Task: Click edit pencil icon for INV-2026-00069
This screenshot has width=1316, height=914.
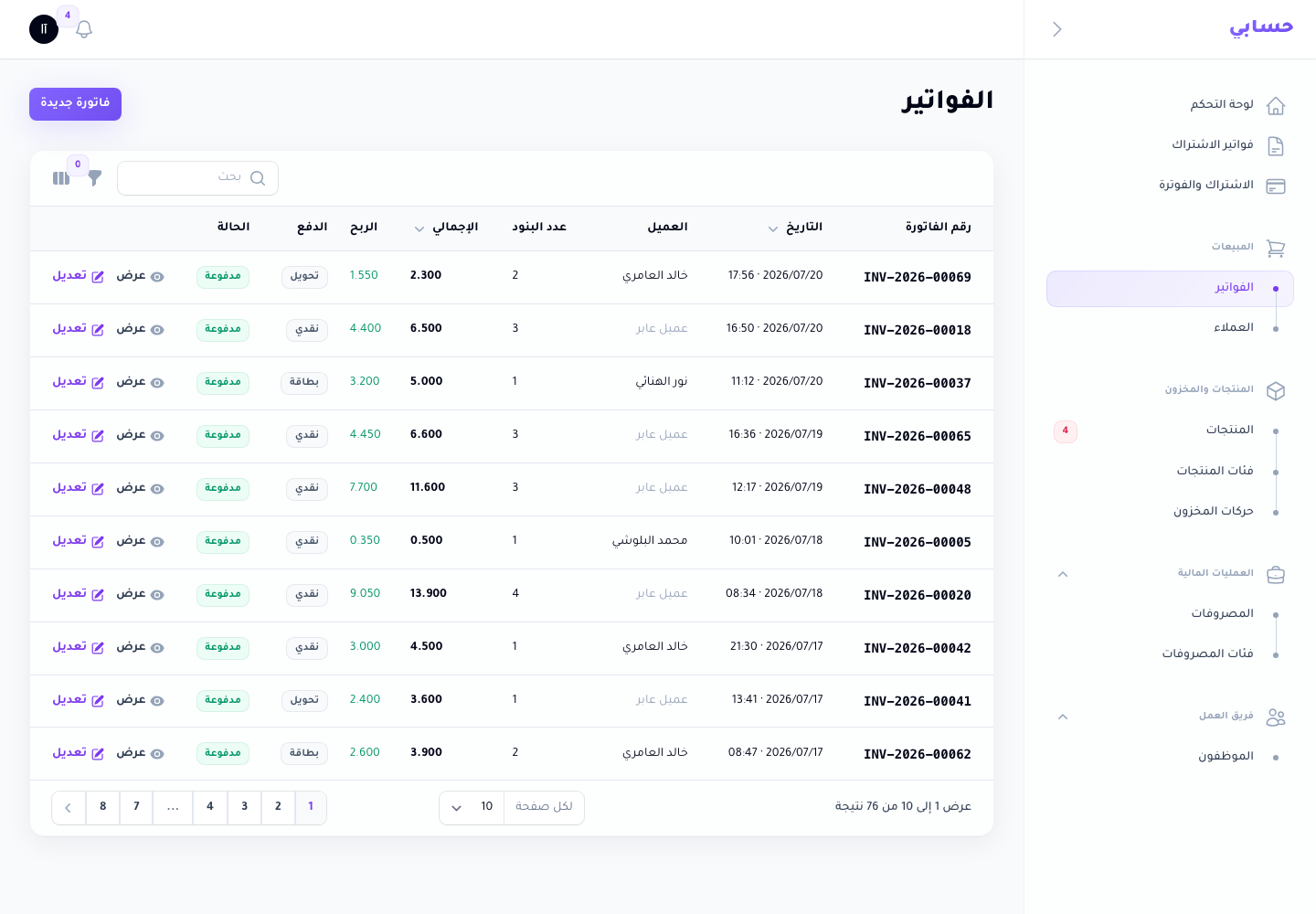Action: pos(98,277)
